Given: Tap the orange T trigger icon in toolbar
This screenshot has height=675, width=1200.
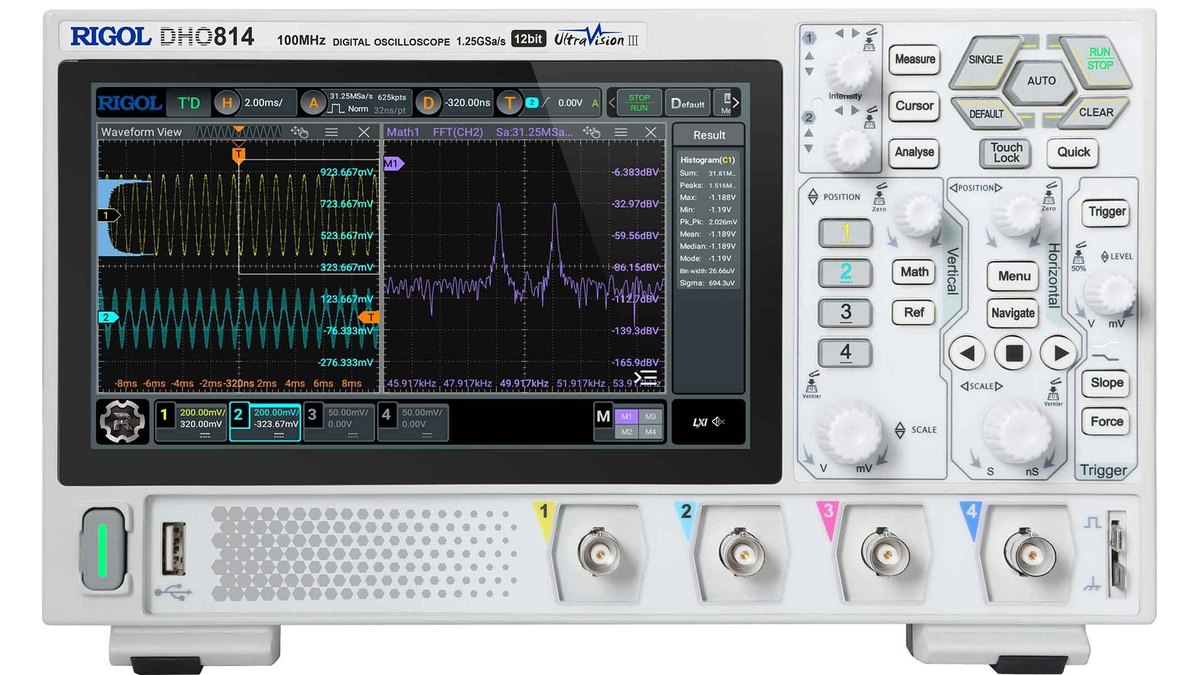Looking at the screenshot, I should click(511, 102).
